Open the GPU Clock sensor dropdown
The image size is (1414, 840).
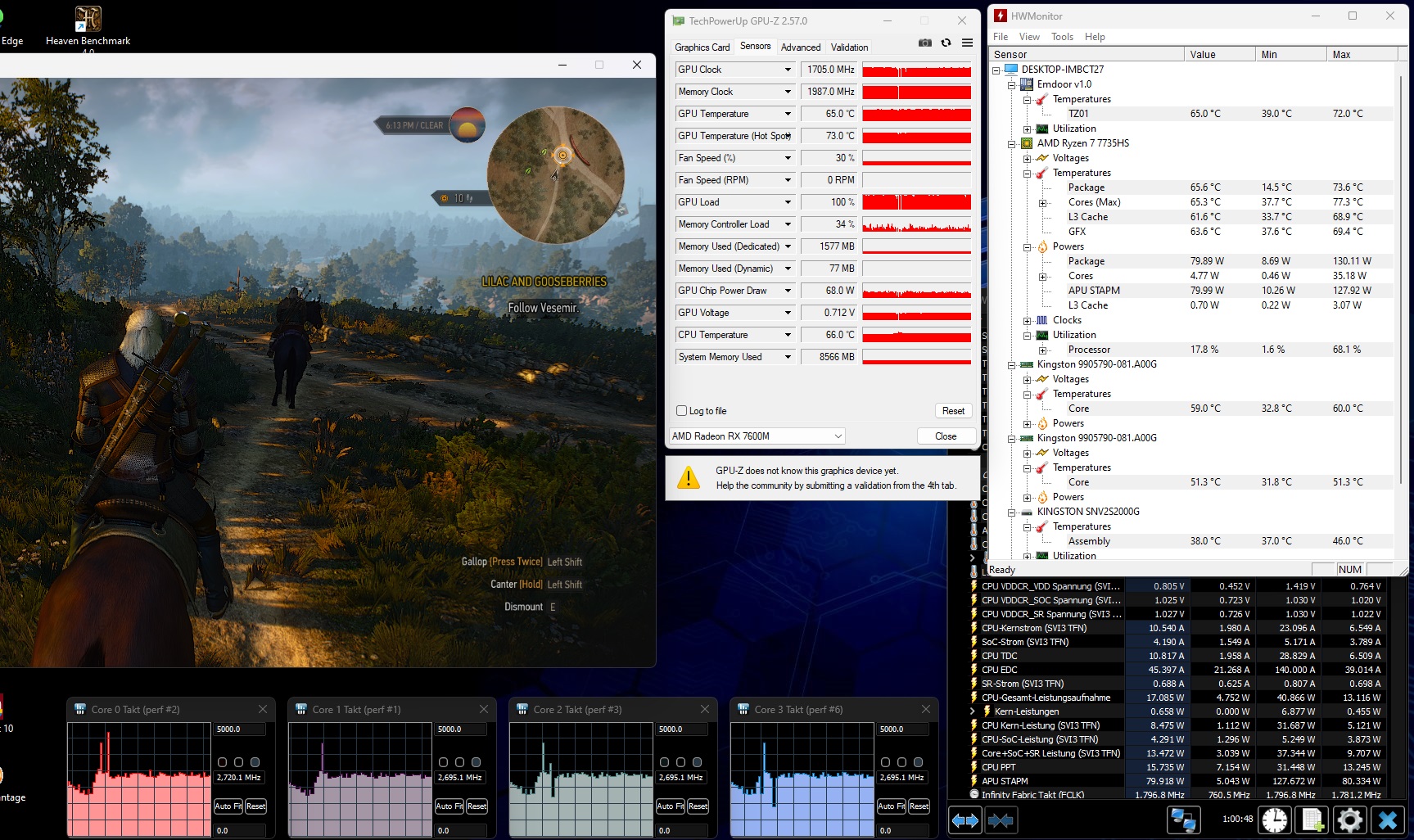(x=788, y=70)
